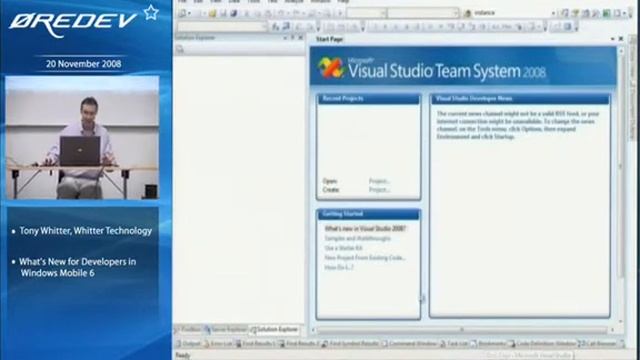Click the 'Visual Studio Developer News' heading
Image resolution: width=640 pixels, height=360 pixels.
(x=474, y=99)
